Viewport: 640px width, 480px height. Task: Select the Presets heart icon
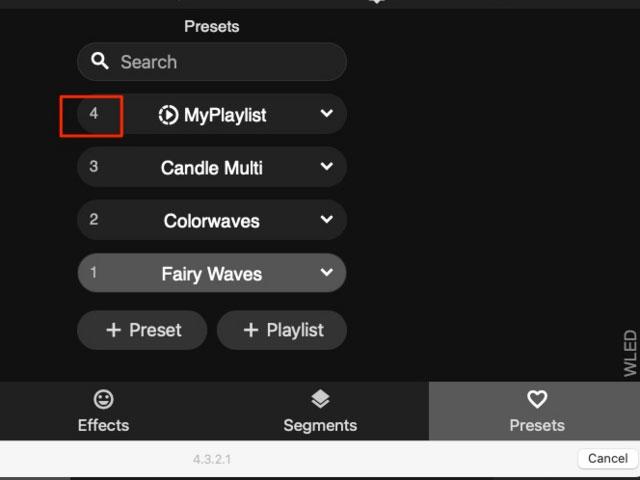click(x=537, y=400)
